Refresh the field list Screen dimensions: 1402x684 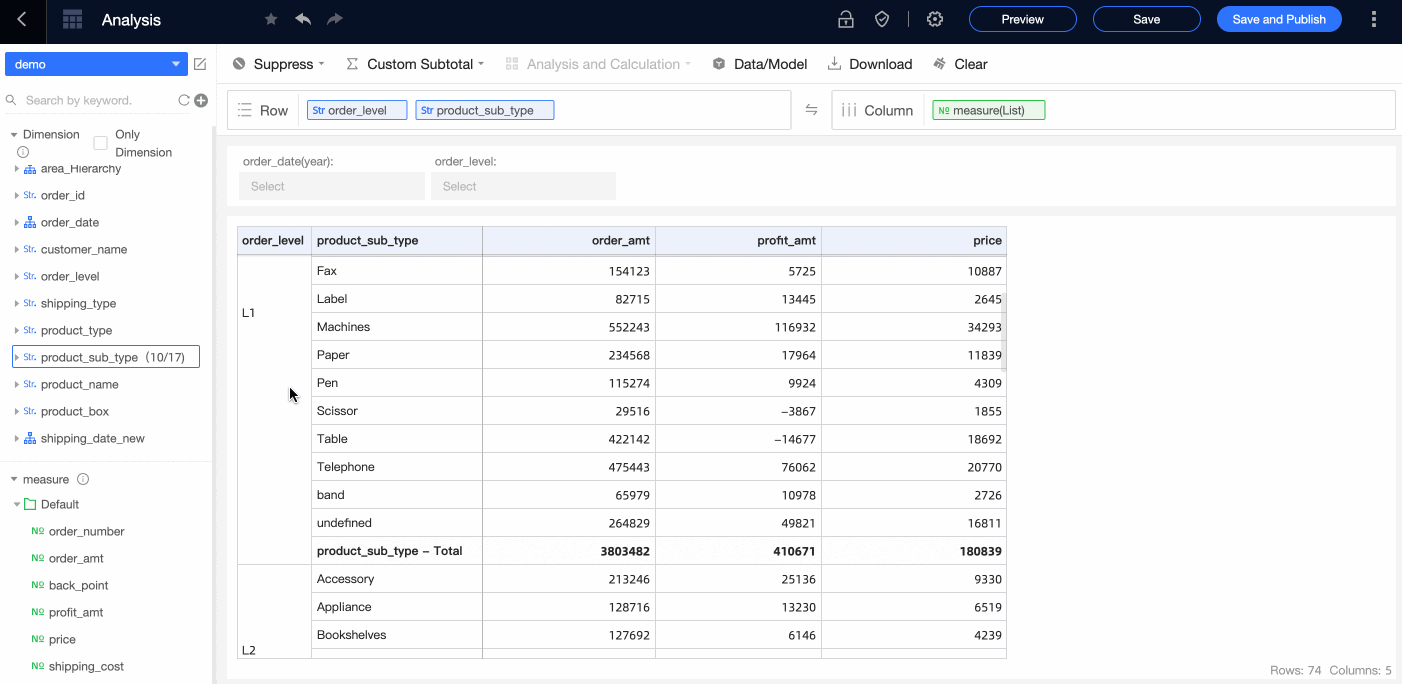(183, 100)
